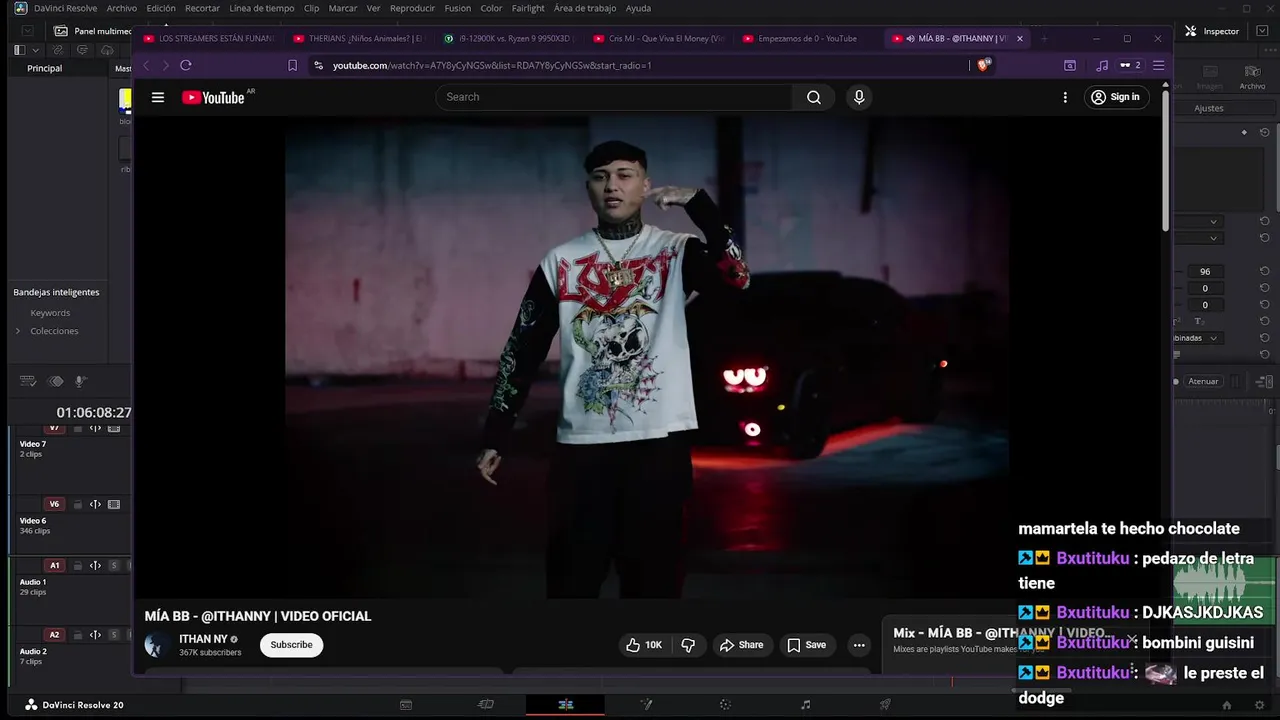
Task: Select the Archivo tab in the Inspector
Action: click(1252, 77)
